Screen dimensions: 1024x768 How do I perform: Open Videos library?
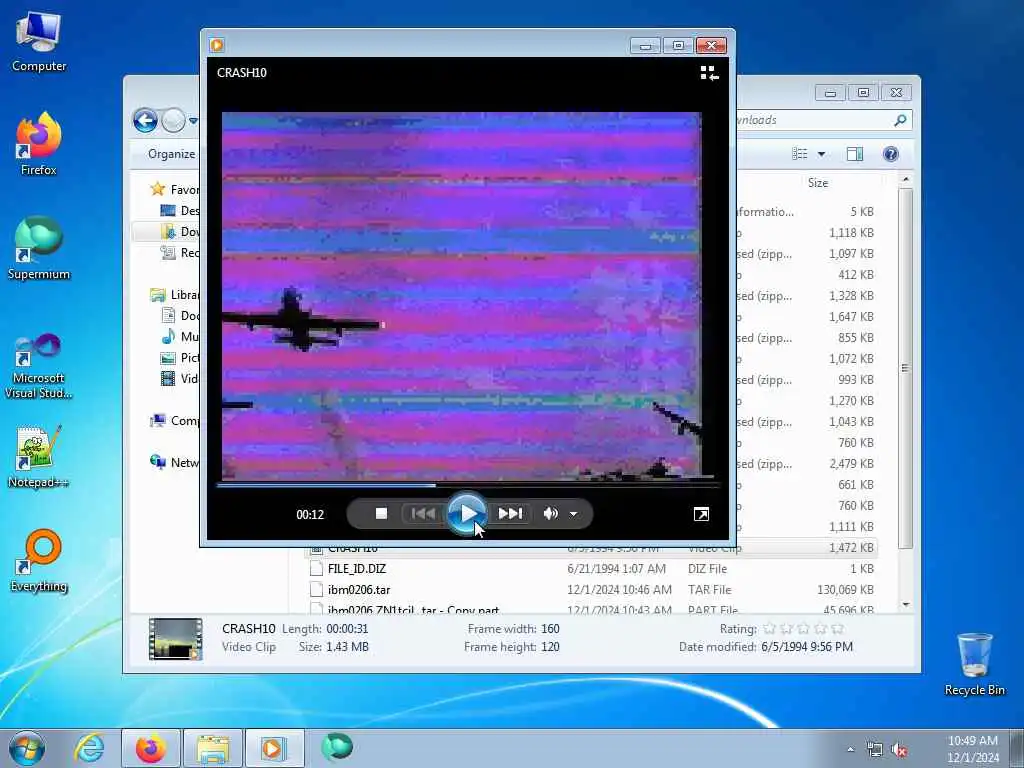pyautogui.click(x=180, y=378)
